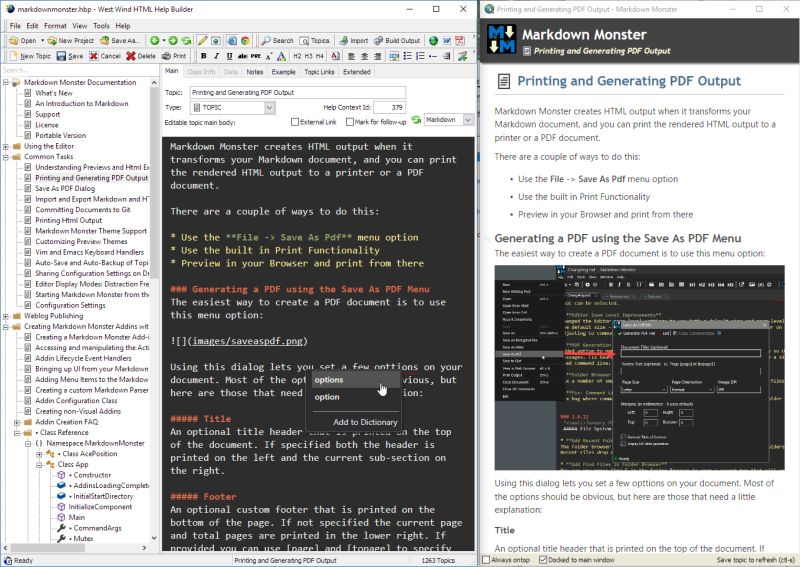The image size is (800, 567).
Task: Expand the Weblog Publishing node
Action: coord(6,316)
